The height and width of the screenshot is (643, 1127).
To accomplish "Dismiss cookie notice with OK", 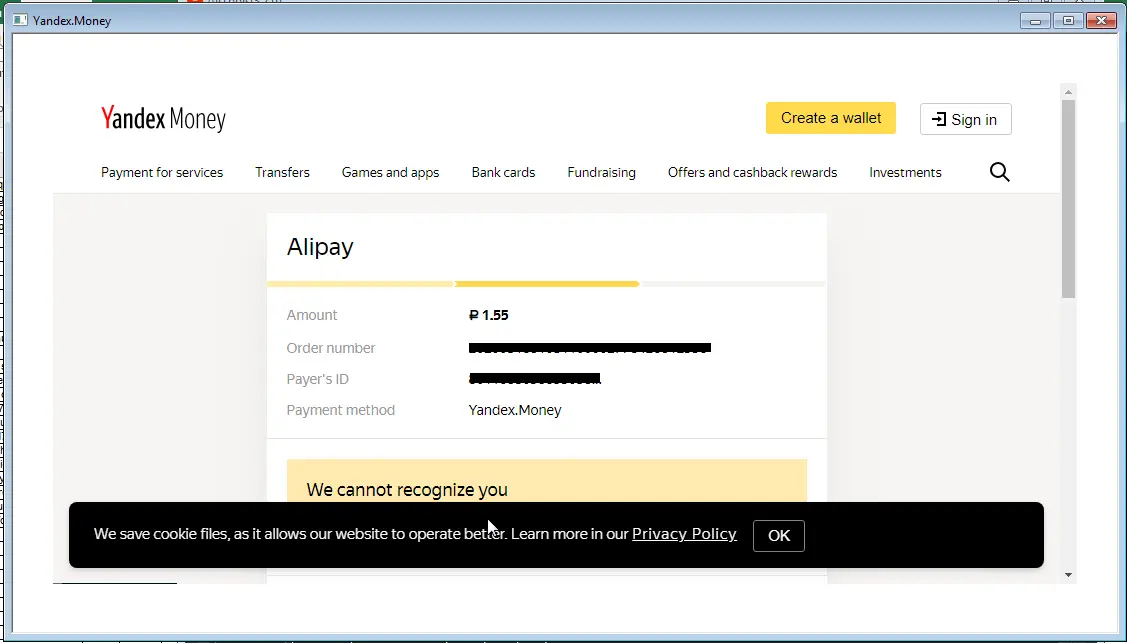I will click(x=778, y=536).
